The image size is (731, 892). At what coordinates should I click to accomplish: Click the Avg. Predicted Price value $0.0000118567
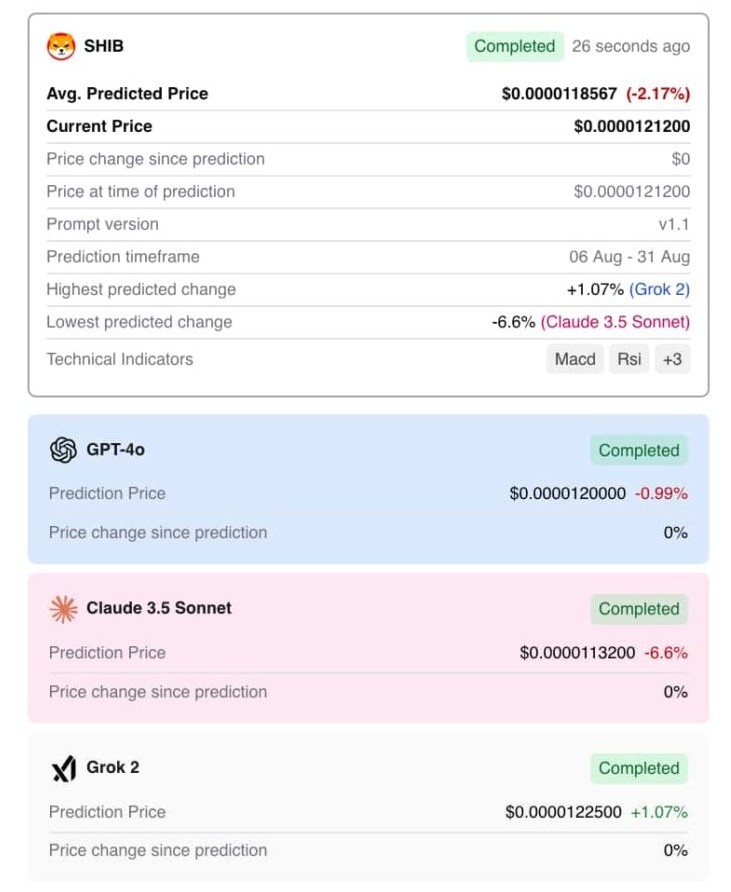pos(559,93)
